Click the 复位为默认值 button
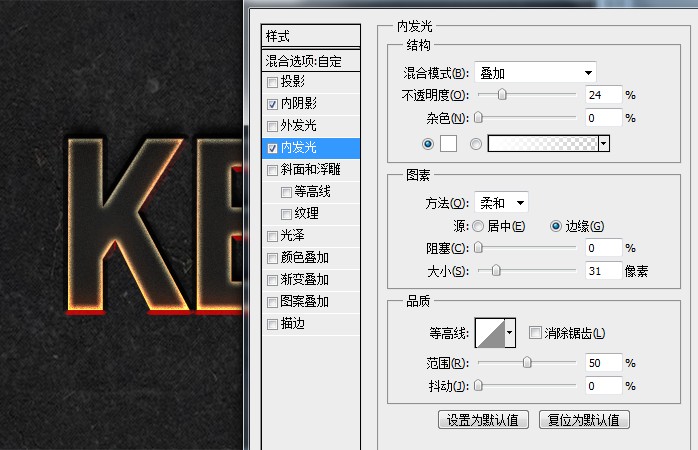Screen dimensions: 698x450 pos(584,420)
